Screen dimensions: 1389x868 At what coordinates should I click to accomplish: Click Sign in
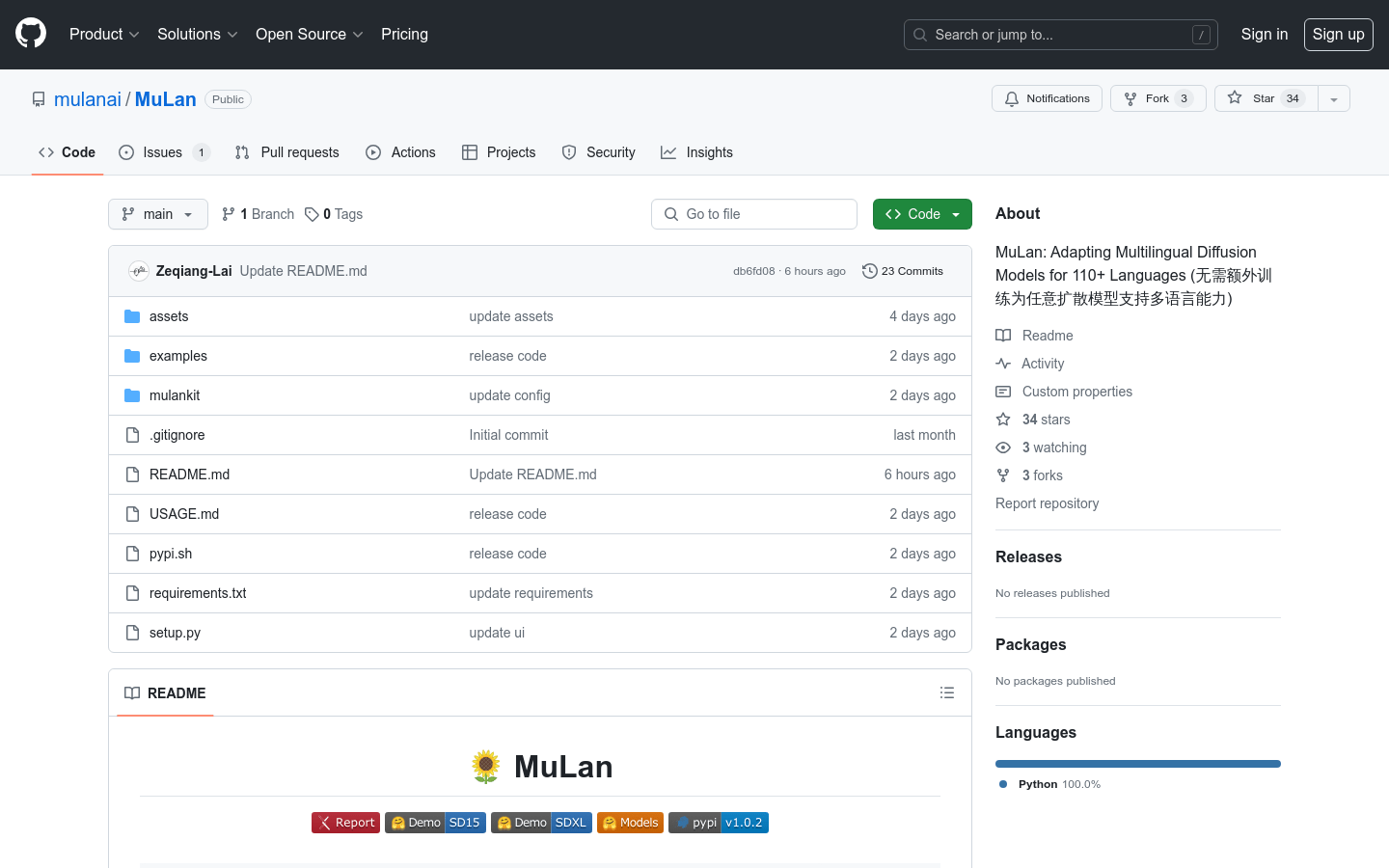tap(1264, 34)
